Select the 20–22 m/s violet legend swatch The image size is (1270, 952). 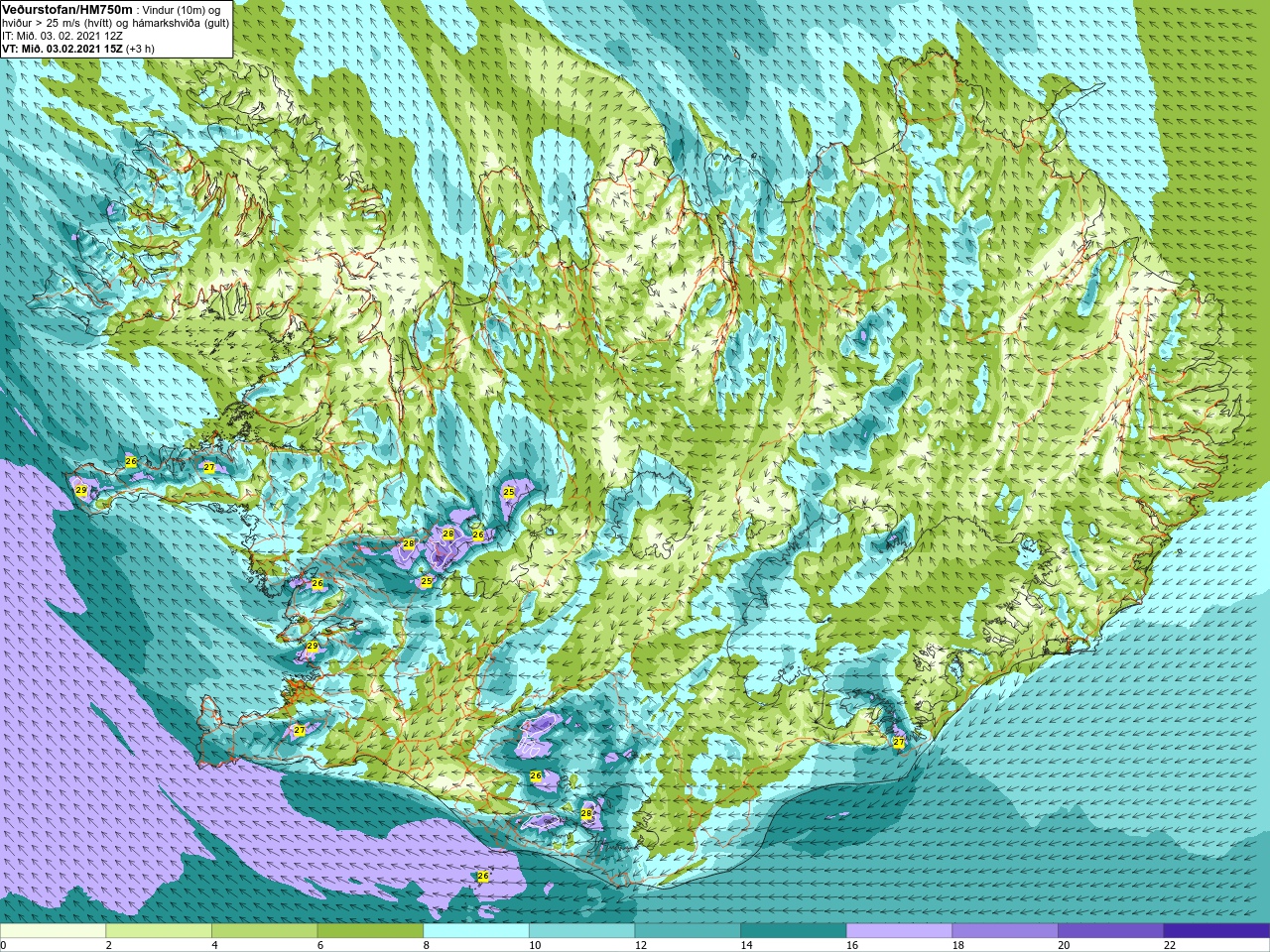tap(1111, 931)
